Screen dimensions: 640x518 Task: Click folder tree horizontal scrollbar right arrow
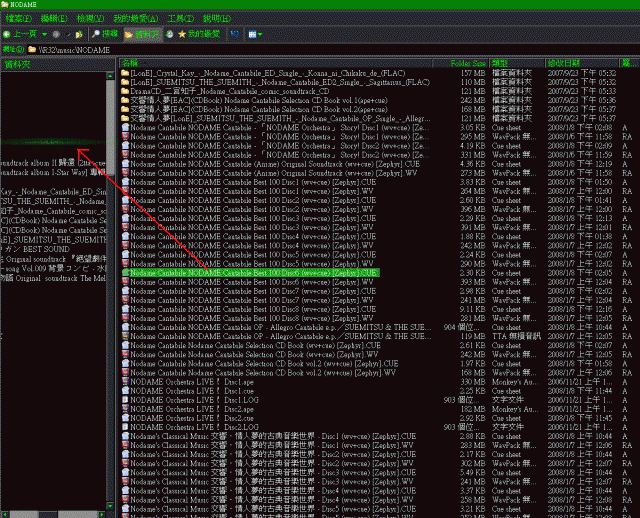pyautogui.click(x=102, y=515)
